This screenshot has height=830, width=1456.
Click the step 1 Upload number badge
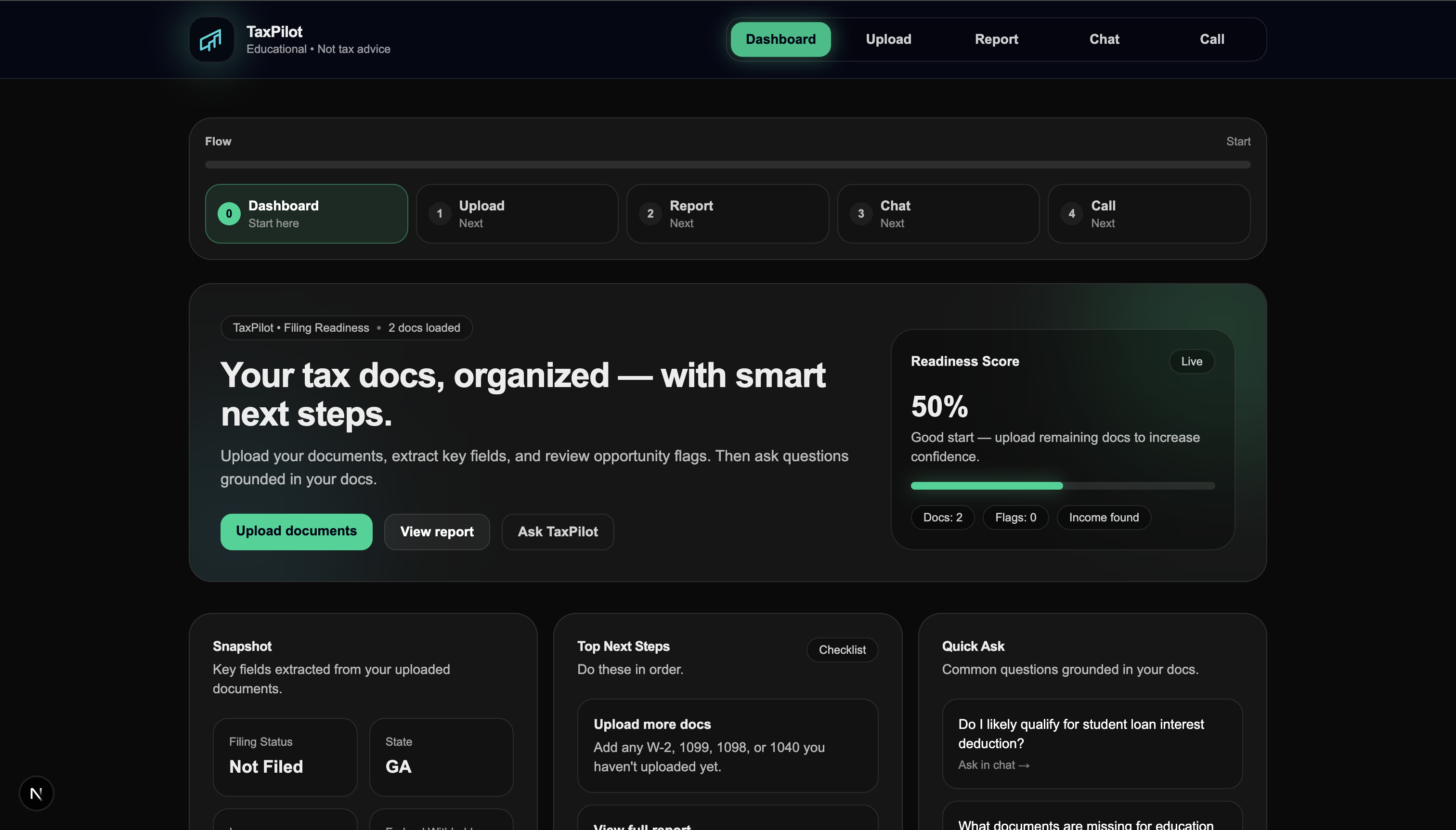(439, 214)
